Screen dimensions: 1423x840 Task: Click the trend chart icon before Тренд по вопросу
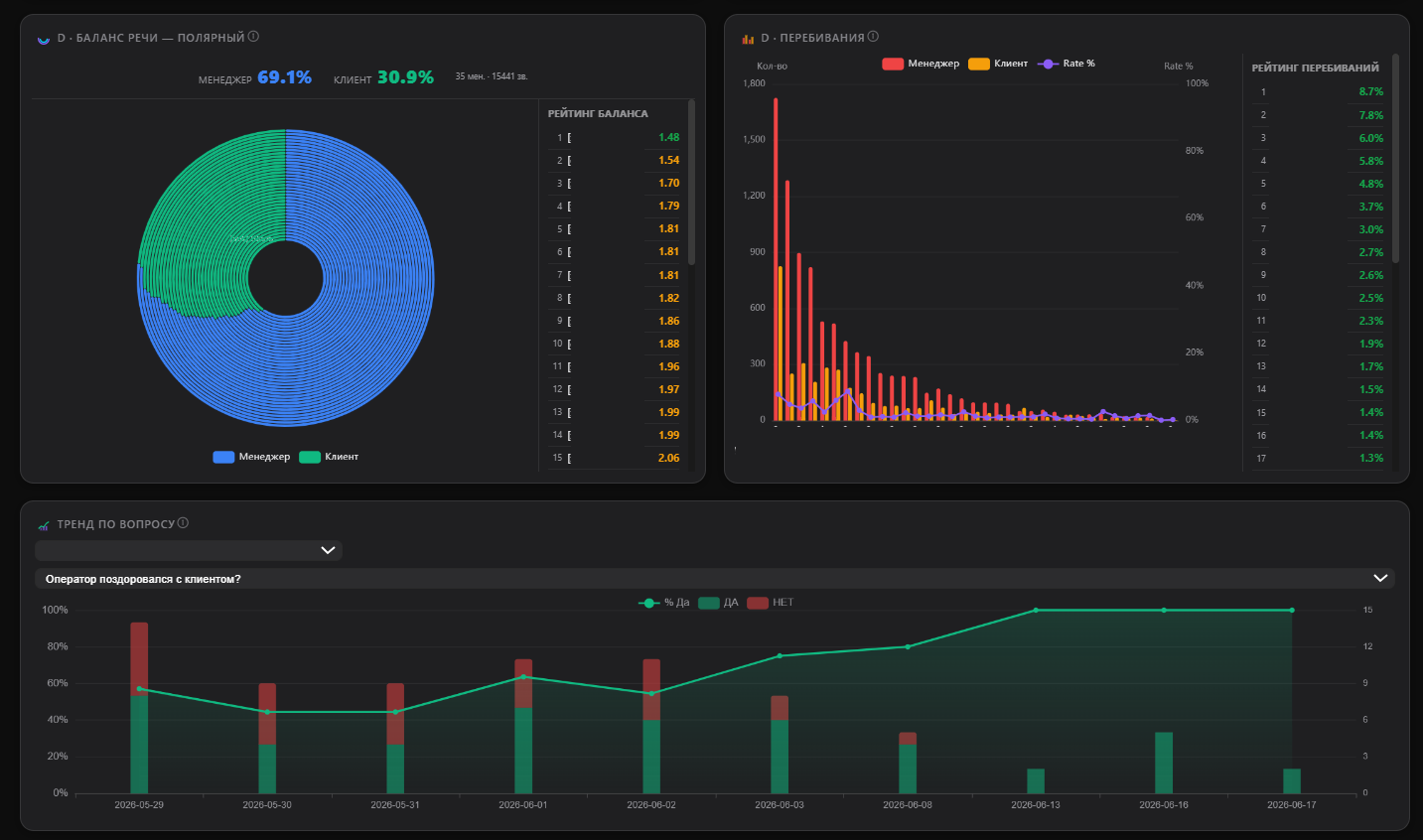click(x=44, y=525)
